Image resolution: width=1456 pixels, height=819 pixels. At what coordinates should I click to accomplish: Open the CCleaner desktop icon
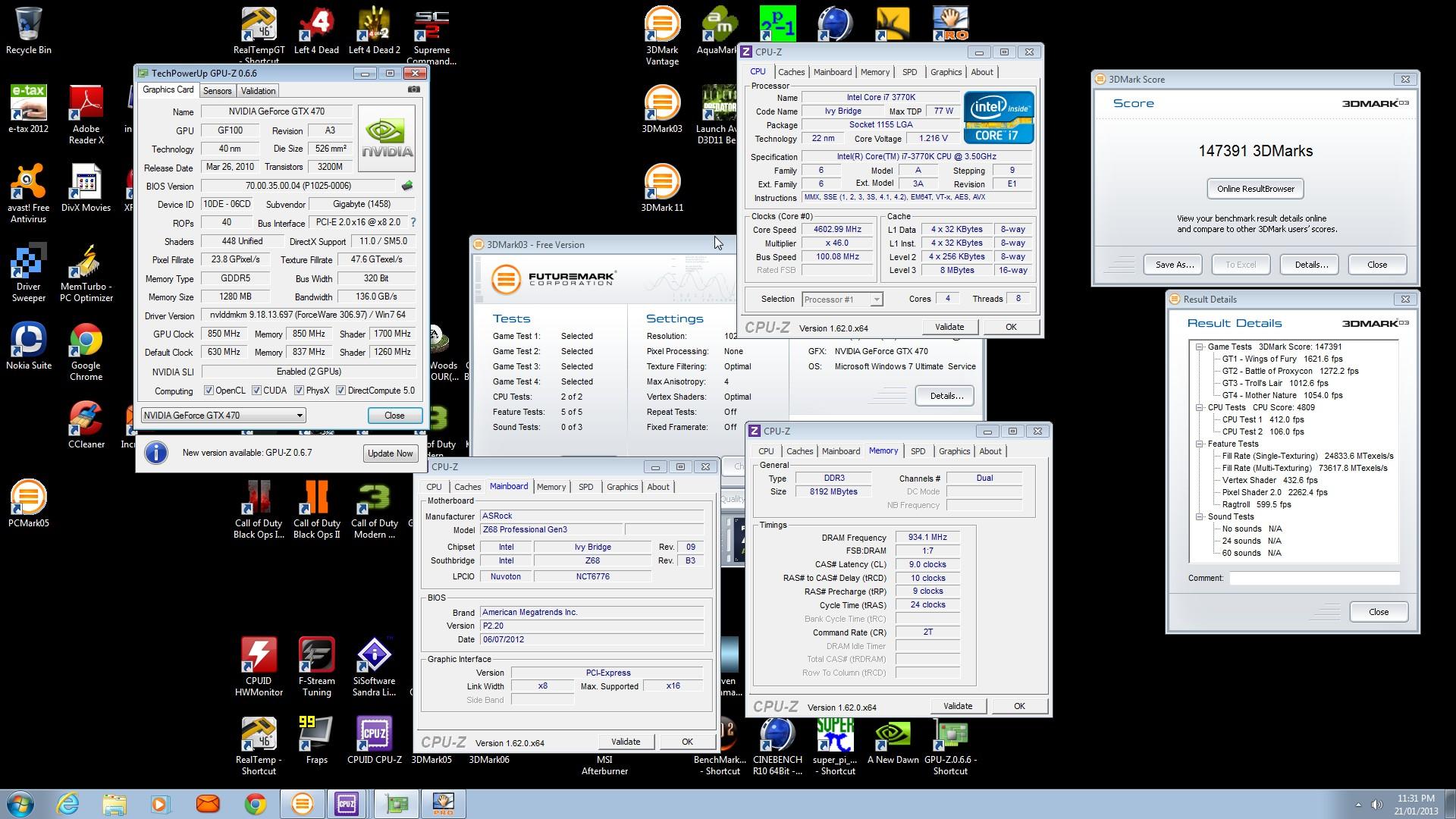click(x=86, y=425)
